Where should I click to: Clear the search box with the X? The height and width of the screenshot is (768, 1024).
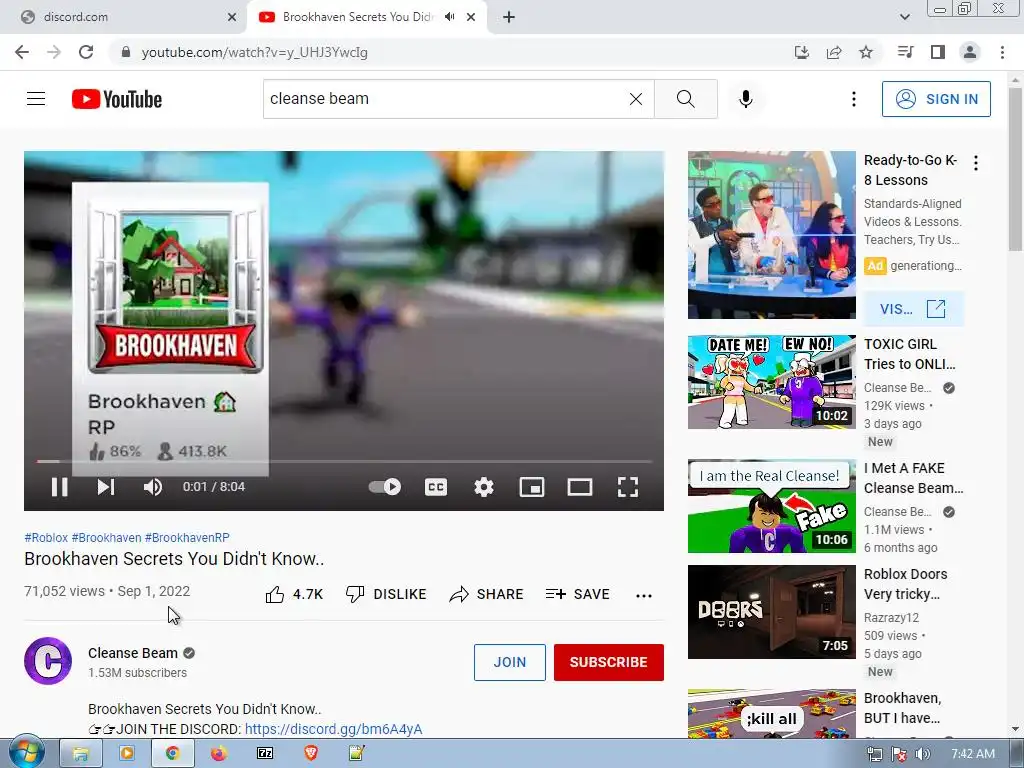635,99
